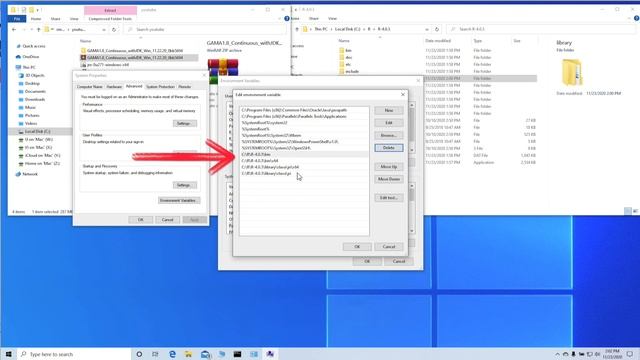Go back in the left Explorer window
The image size is (640, 360).
(14, 29)
